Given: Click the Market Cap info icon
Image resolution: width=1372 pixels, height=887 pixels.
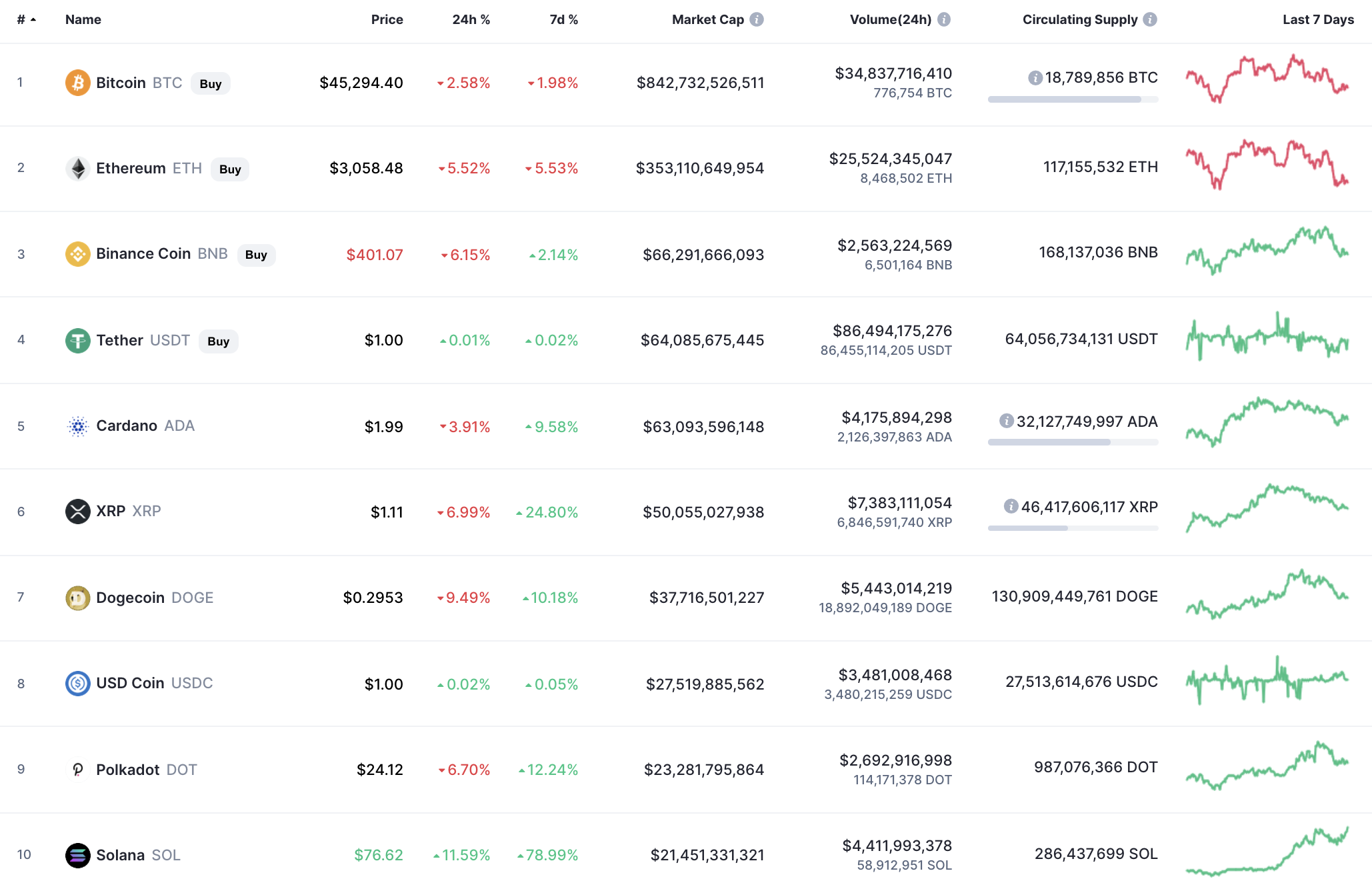Looking at the screenshot, I should tap(756, 19).
